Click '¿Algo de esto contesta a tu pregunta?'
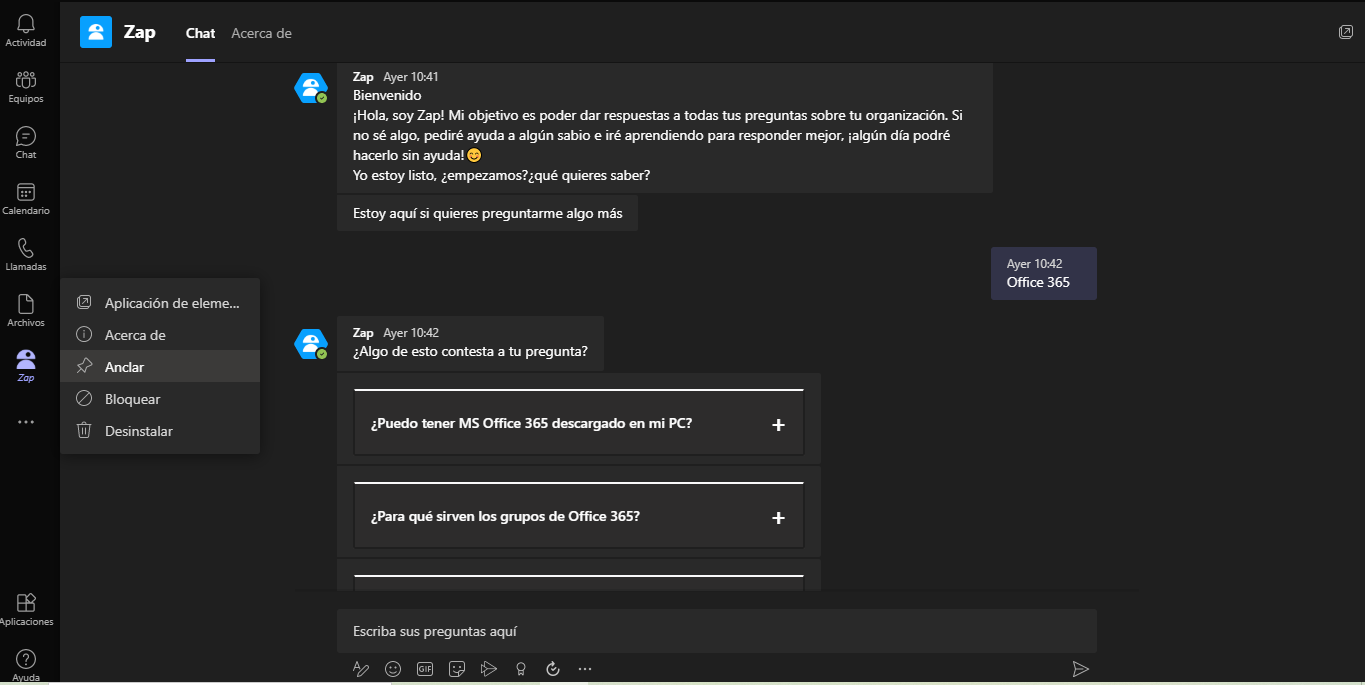 (470, 351)
